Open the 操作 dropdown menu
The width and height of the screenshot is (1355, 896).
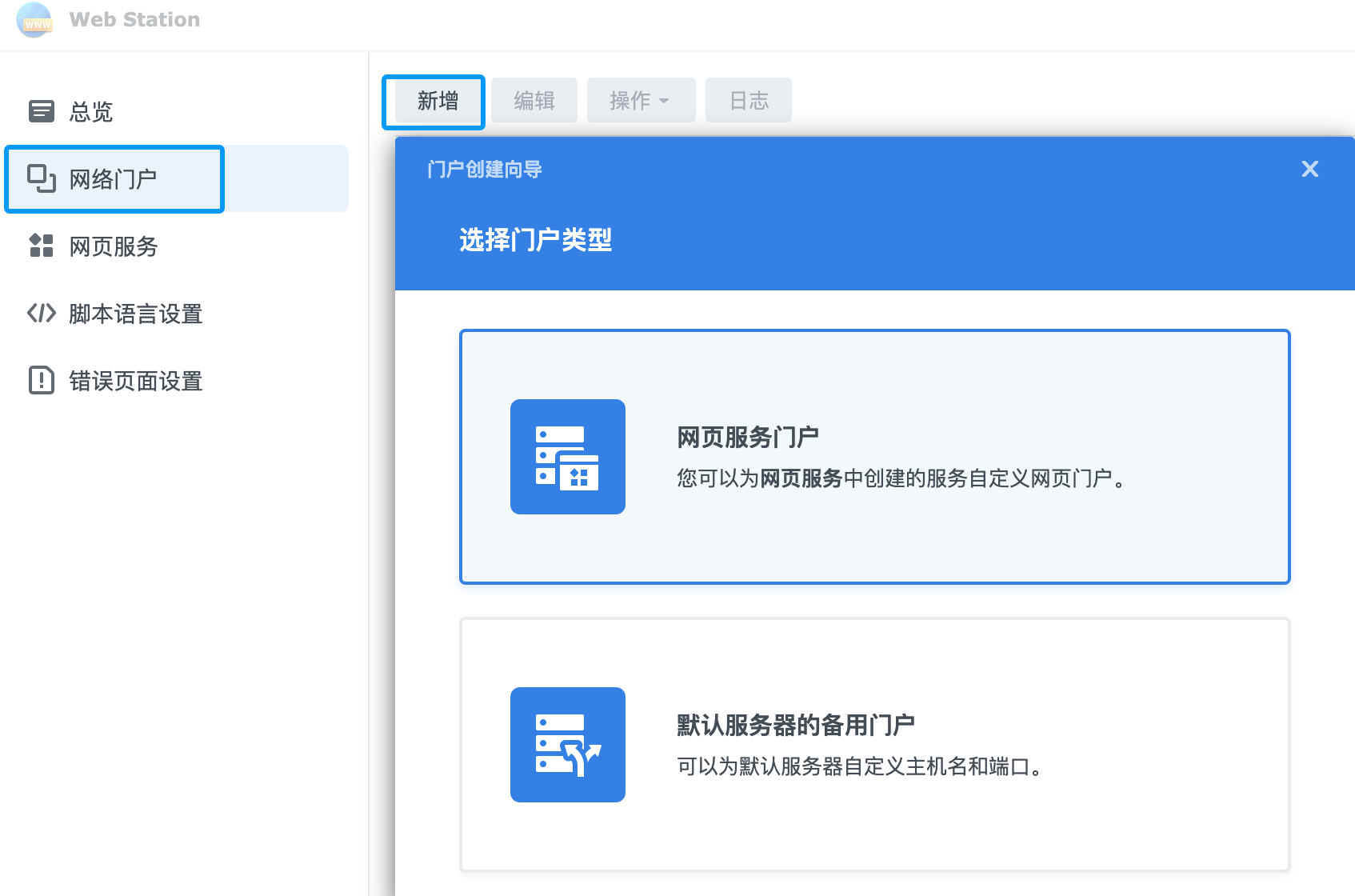point(640,101)
